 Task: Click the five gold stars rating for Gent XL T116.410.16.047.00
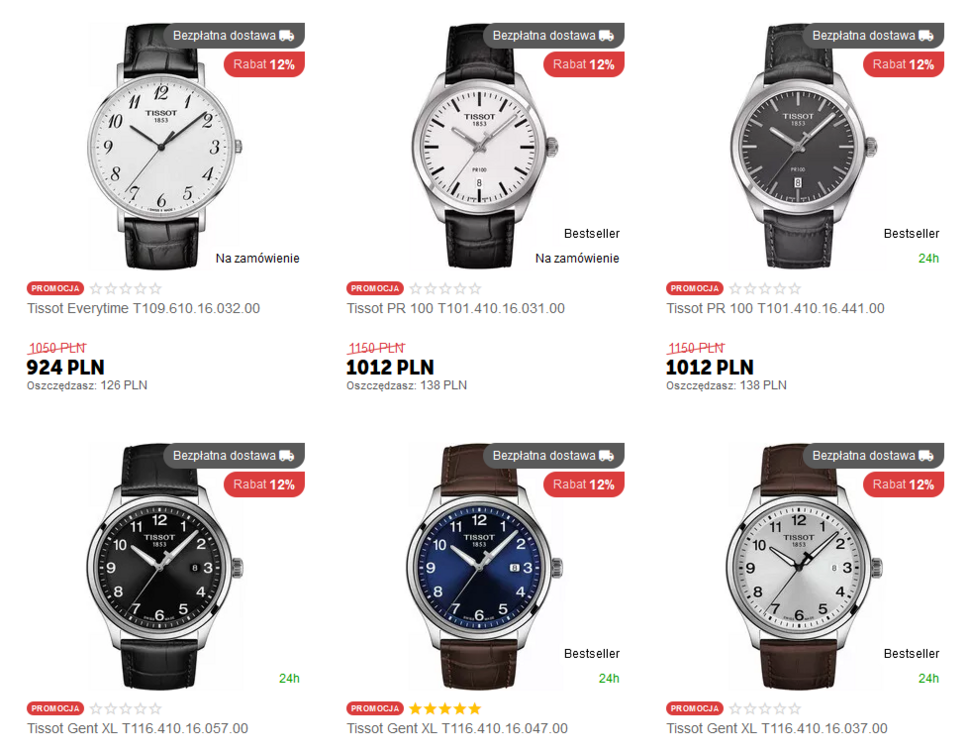point(445,709)
